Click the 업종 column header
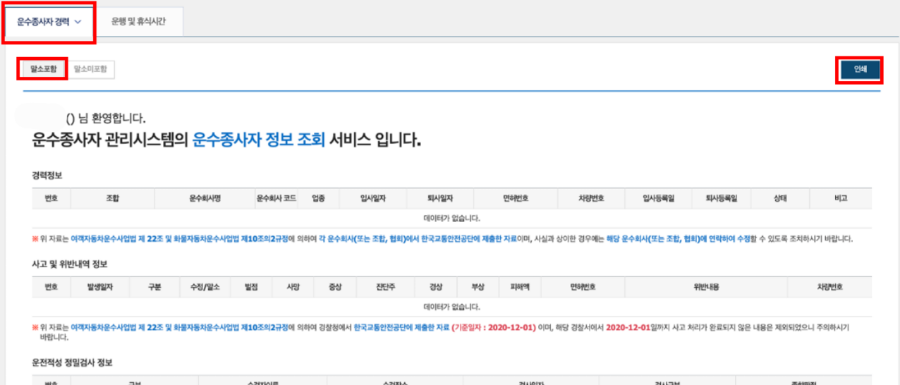The width and height of the screenshot is (900, 385). pos(319,198)
